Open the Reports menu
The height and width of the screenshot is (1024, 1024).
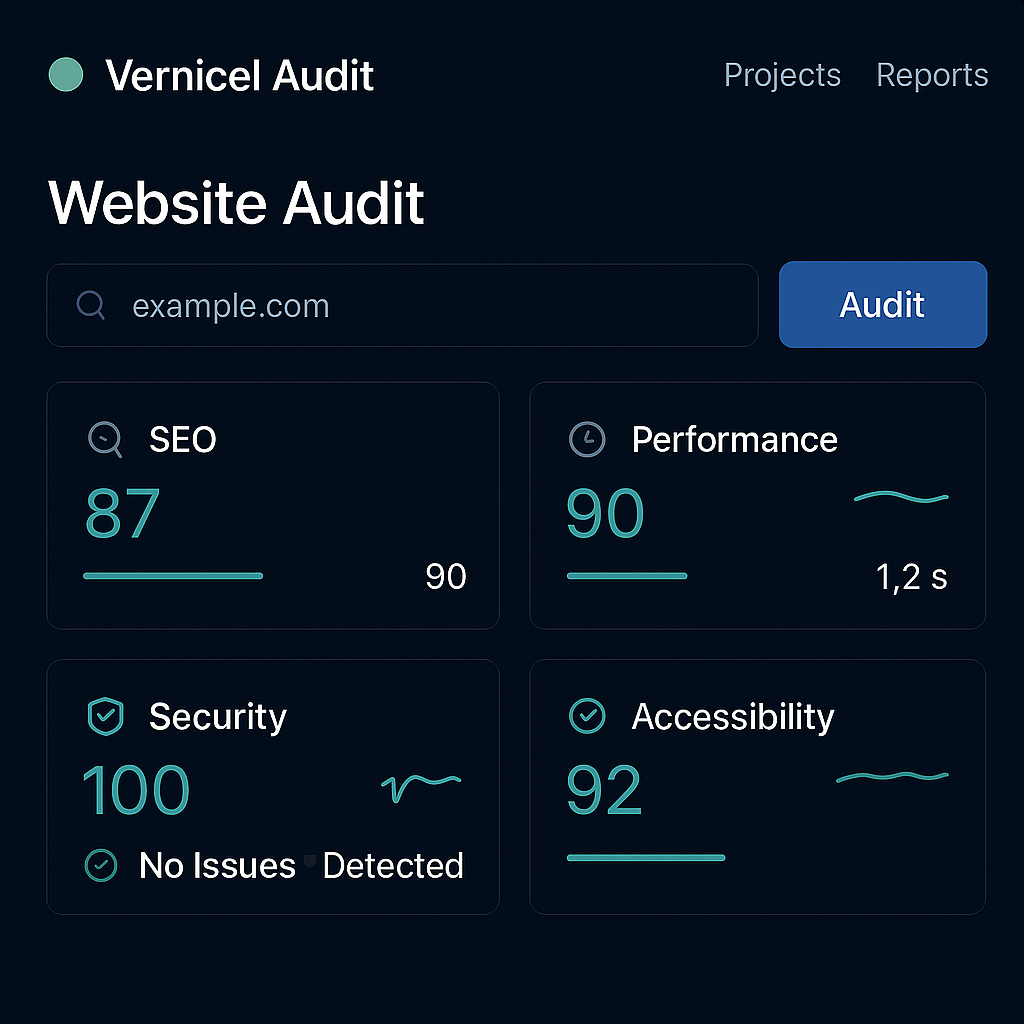(x=932, y=75)
